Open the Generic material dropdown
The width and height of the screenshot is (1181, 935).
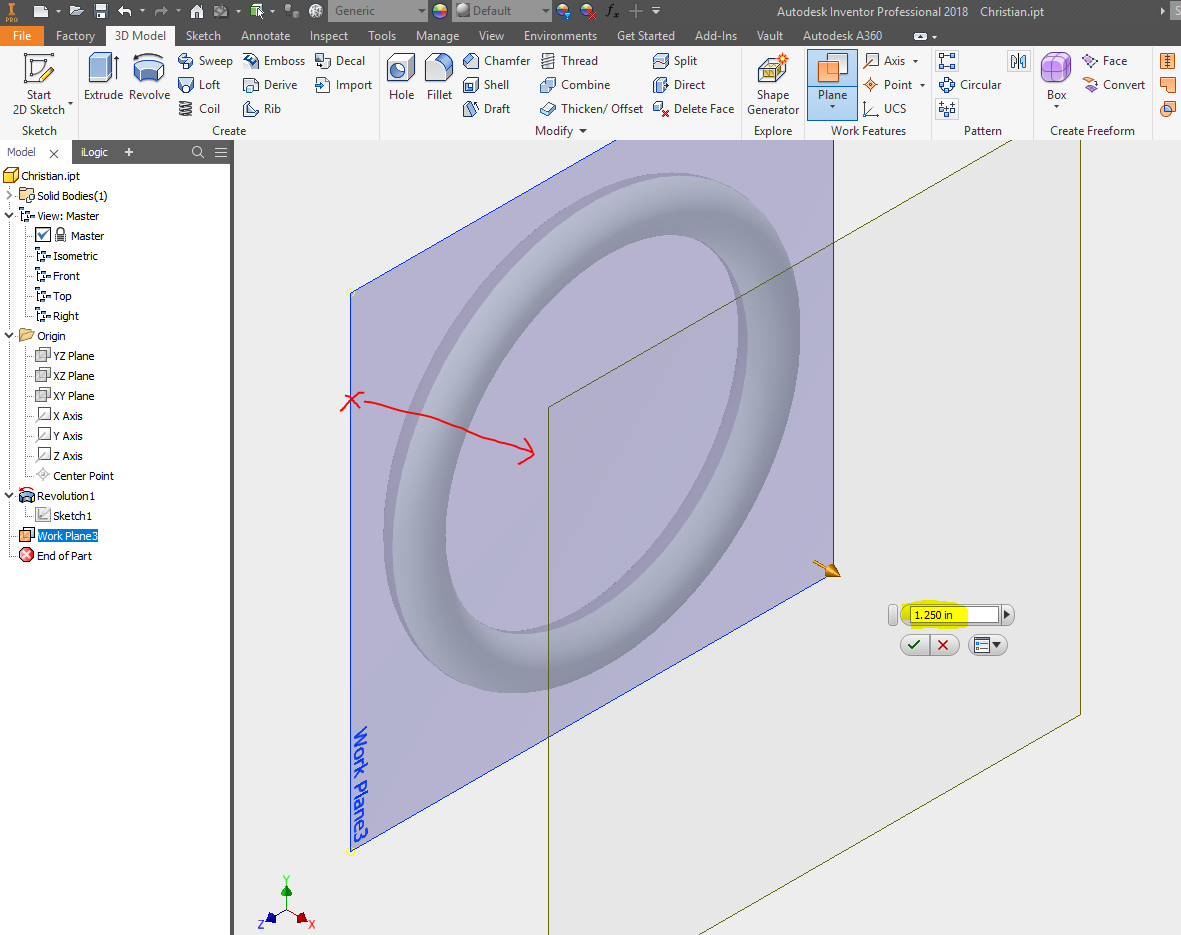coord(420,11)
